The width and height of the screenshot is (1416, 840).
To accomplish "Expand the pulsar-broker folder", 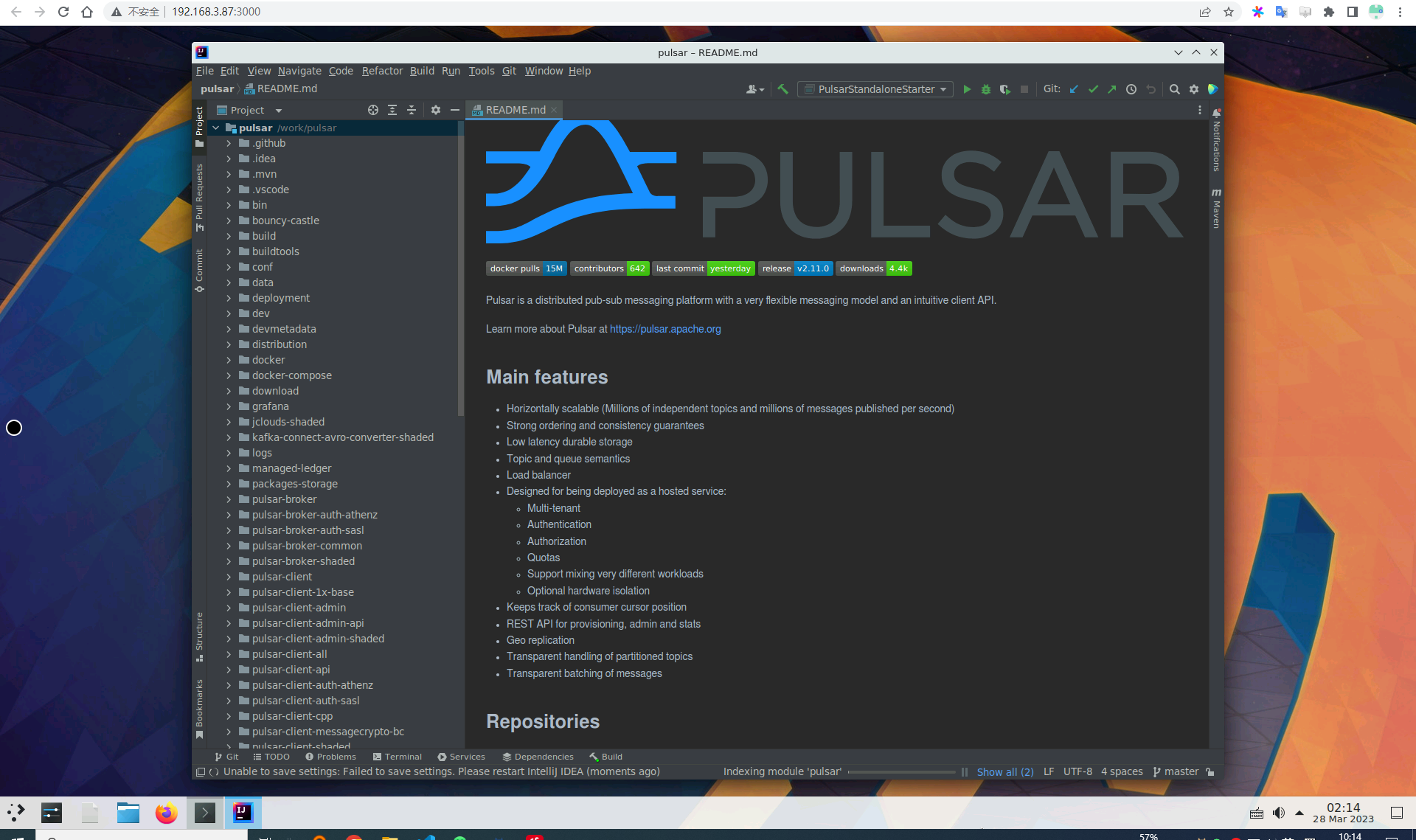I will (229, 499).
